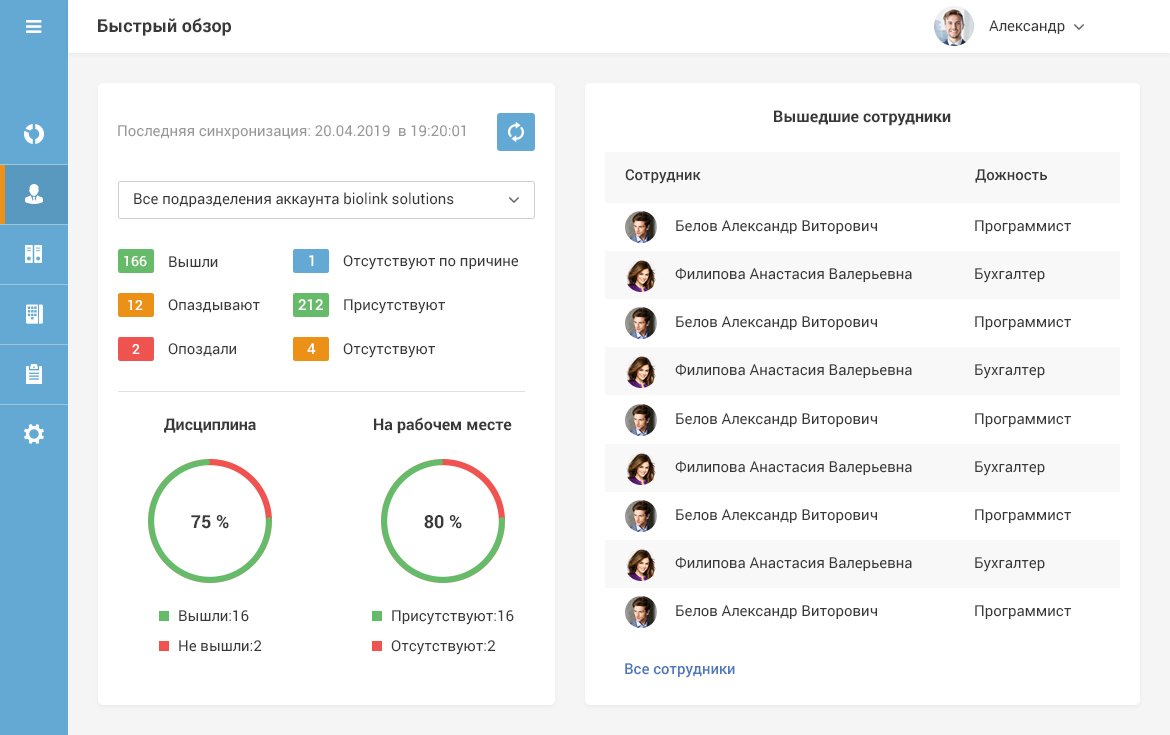Click the blue 1 Отсутствуют по причине badge
Image resolution: width=1170 pixels, height=735 pixels.
(x=311, y=261)
